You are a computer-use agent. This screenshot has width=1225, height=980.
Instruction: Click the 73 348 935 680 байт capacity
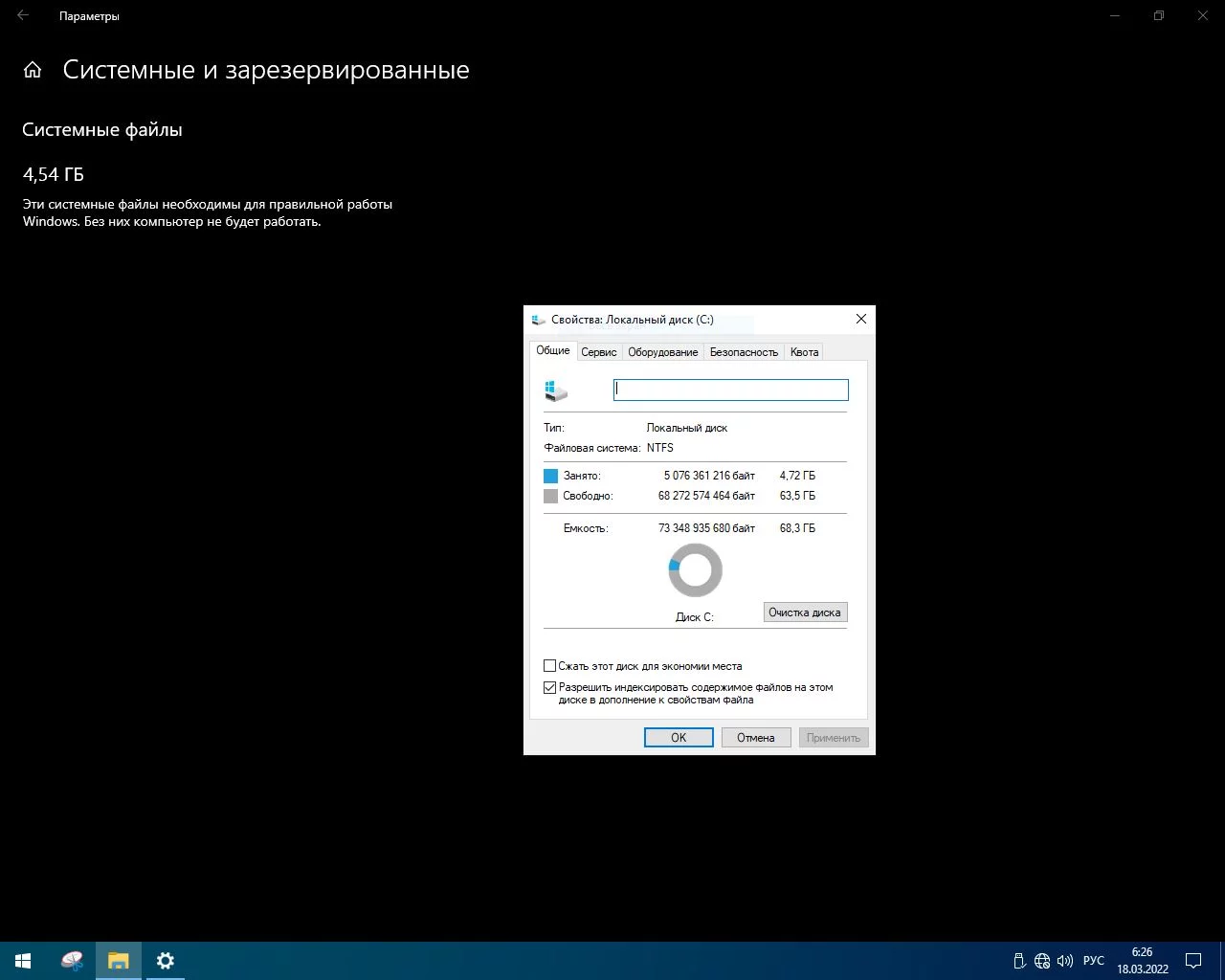(x=706, y=528)
